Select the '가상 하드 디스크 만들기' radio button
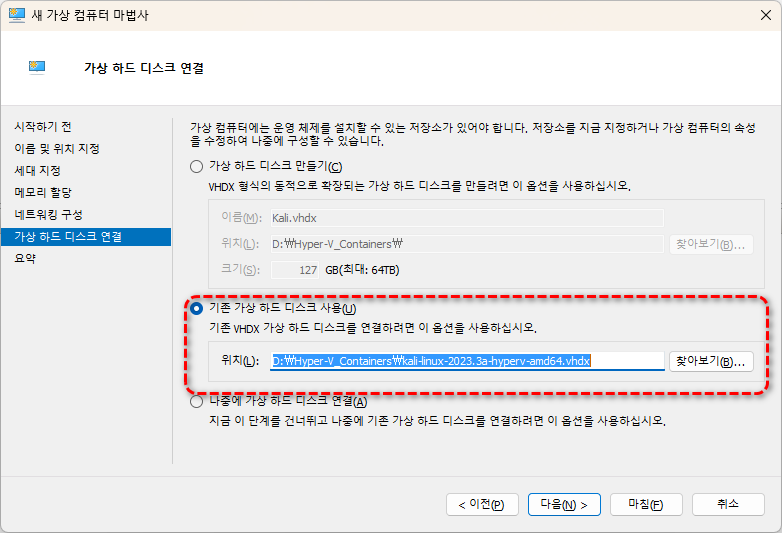The width and height of the screenshot is (782, 533). [x=196, y=167]
